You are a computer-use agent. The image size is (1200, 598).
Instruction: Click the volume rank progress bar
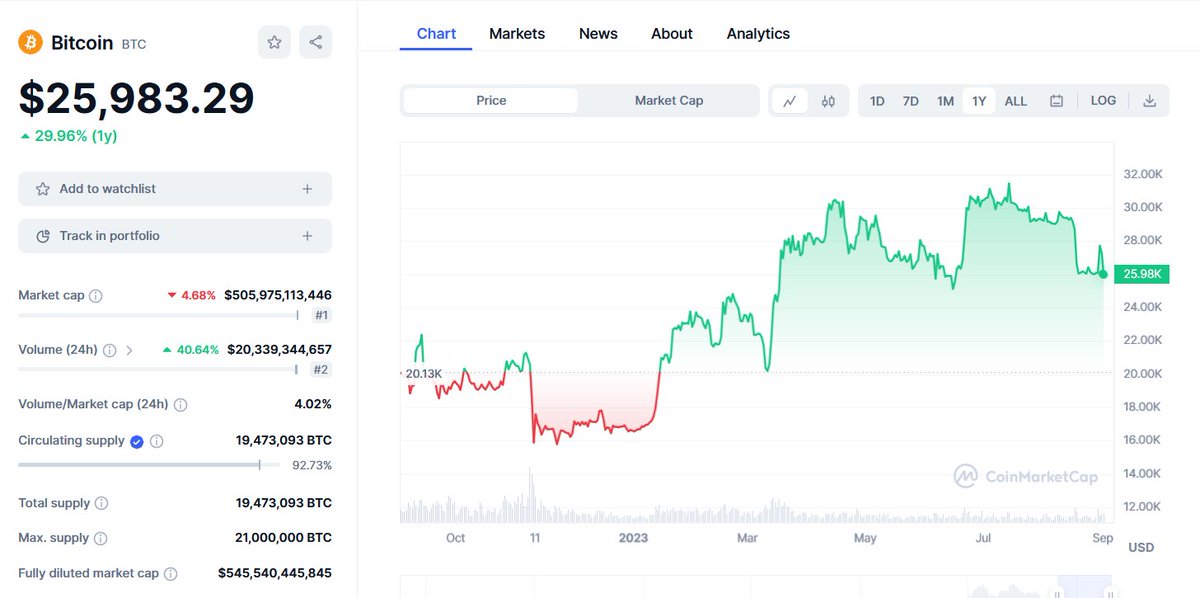(158, 370)
